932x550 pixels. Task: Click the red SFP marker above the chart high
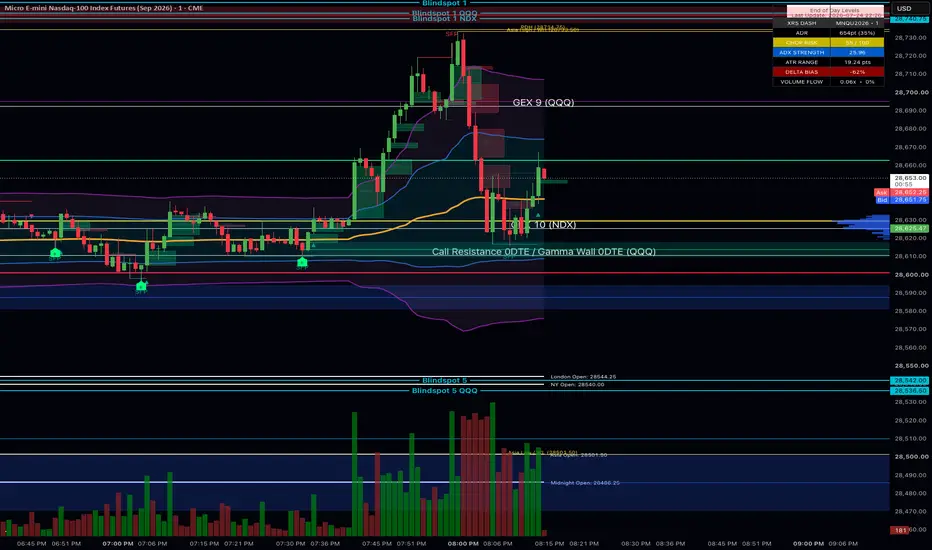(451, 34)
